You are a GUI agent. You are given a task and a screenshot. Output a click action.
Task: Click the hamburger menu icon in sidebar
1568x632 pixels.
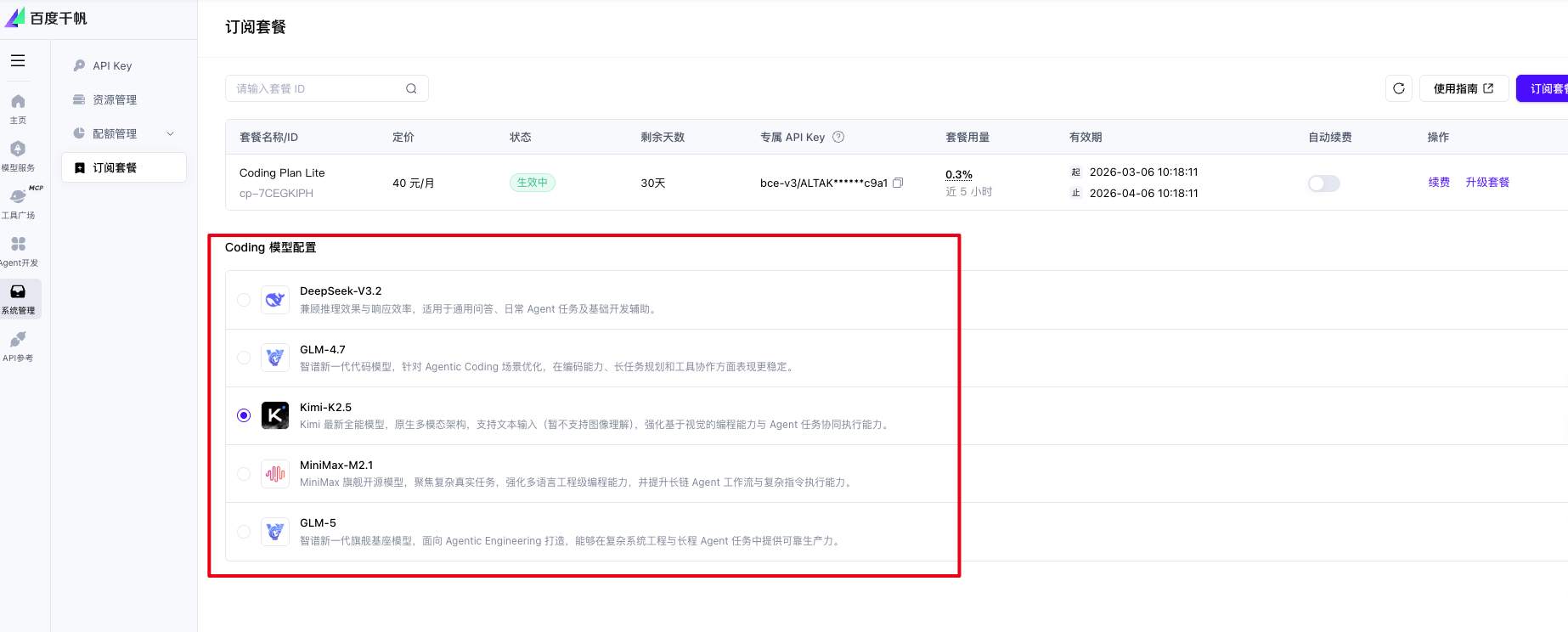pyautogui.click(x=18, y=61)
